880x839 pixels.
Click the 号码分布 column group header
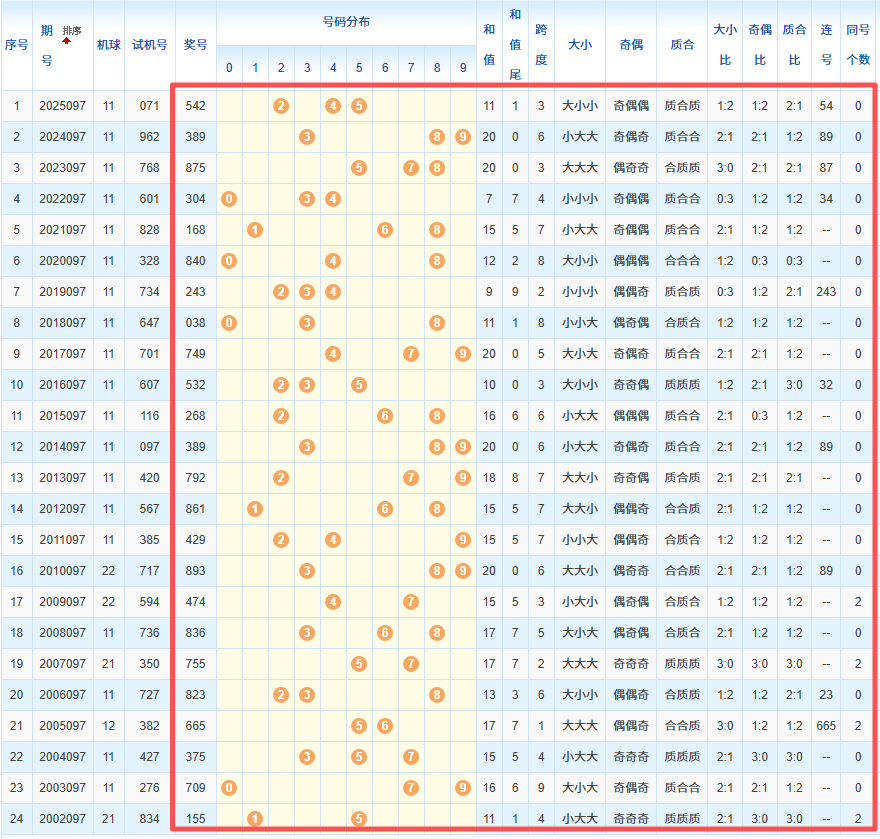coord(346,22)
